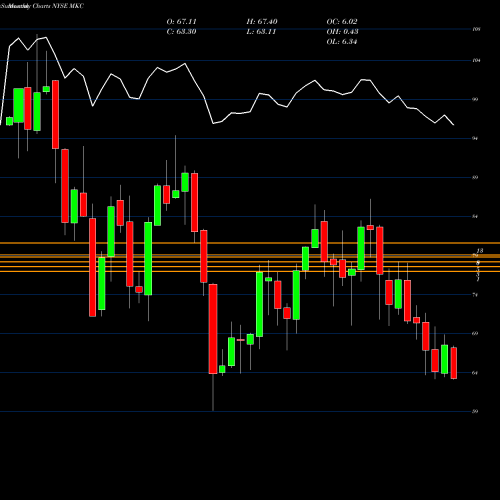Click the end point of white indicator line
This screenshot has width=500, height=500.
point(454,125)
